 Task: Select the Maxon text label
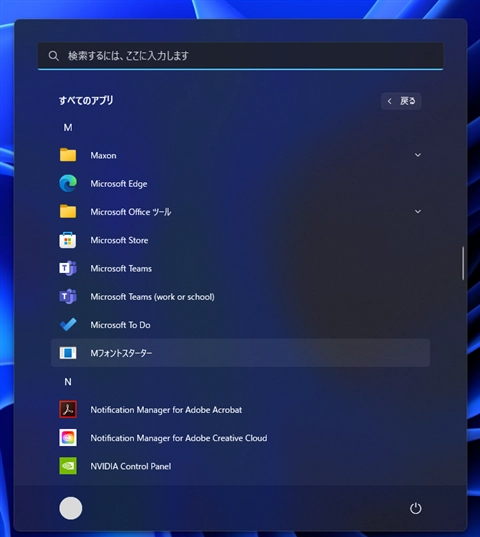[103, 155]
